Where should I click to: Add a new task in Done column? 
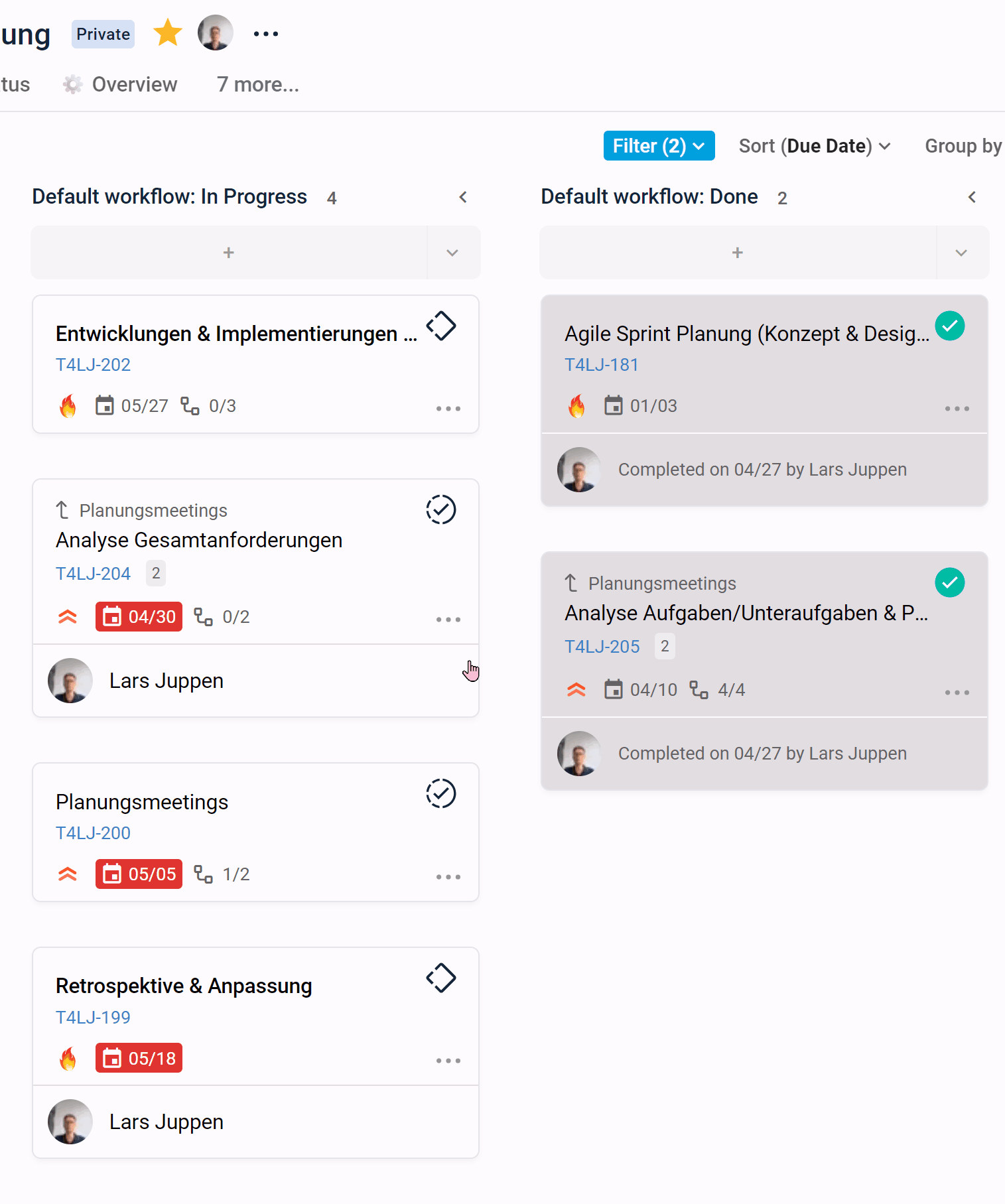coord(738,253)
